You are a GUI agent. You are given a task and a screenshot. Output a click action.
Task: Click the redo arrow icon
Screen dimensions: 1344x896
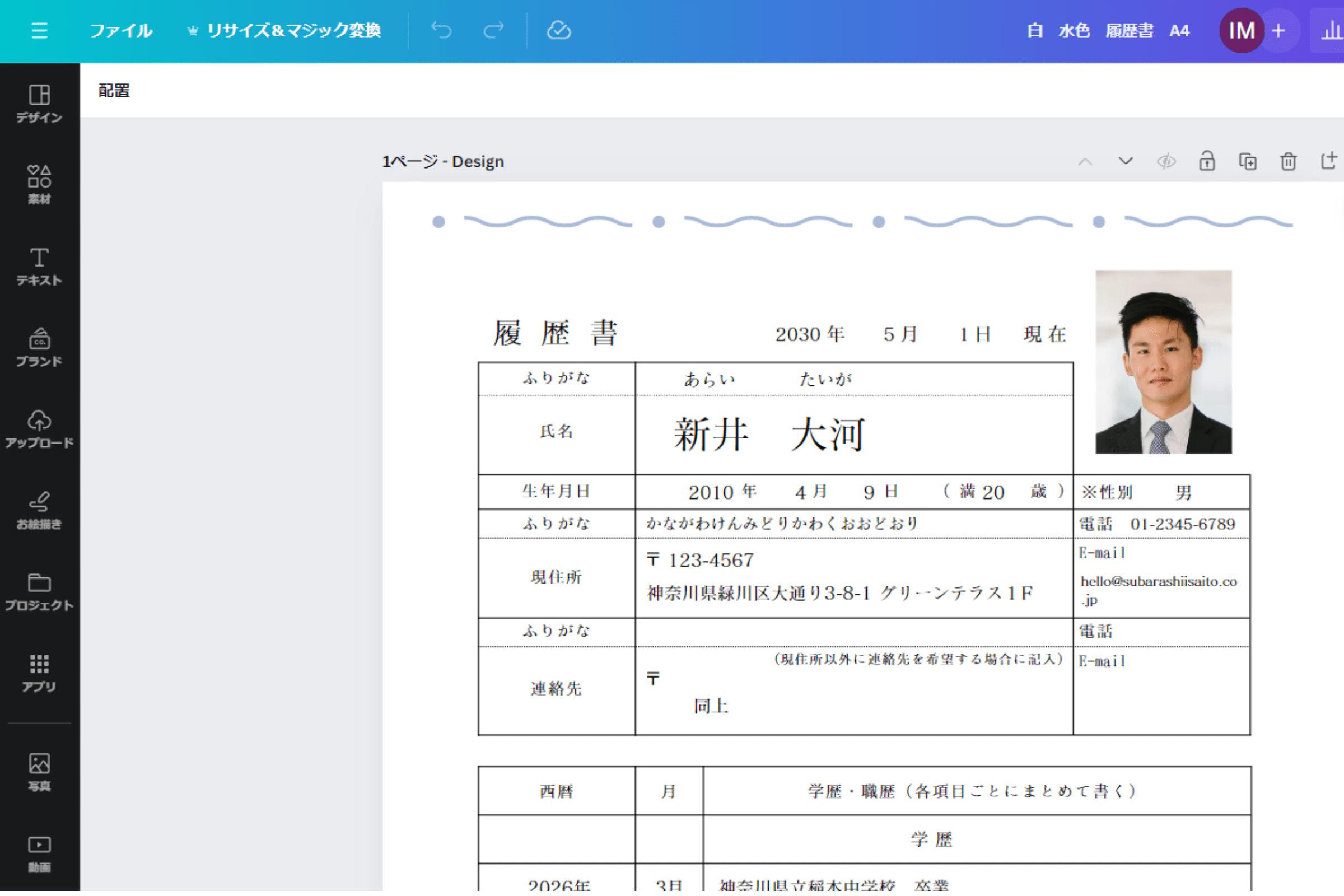[493, 30]
